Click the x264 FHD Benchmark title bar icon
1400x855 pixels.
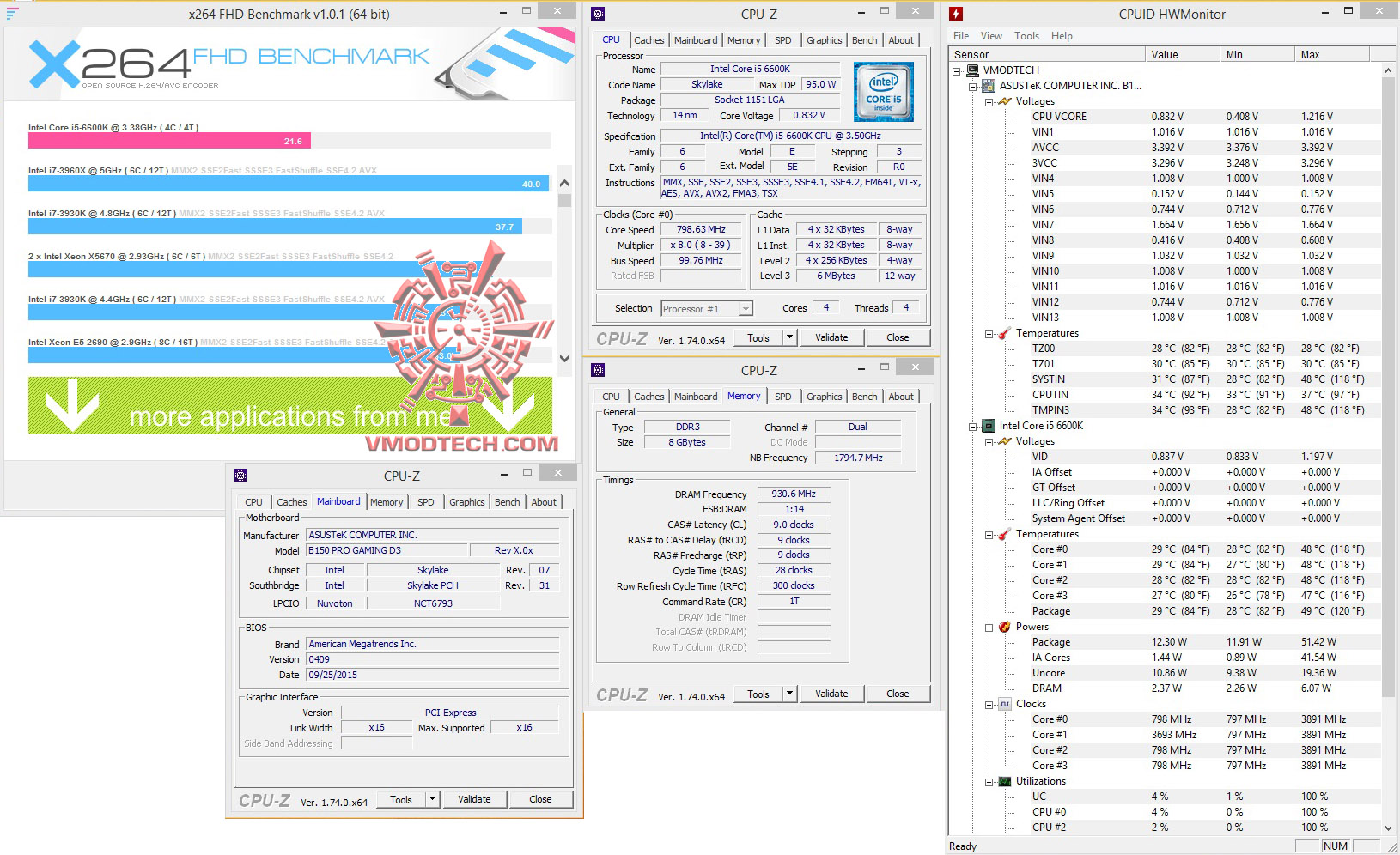tap(12, 13)
